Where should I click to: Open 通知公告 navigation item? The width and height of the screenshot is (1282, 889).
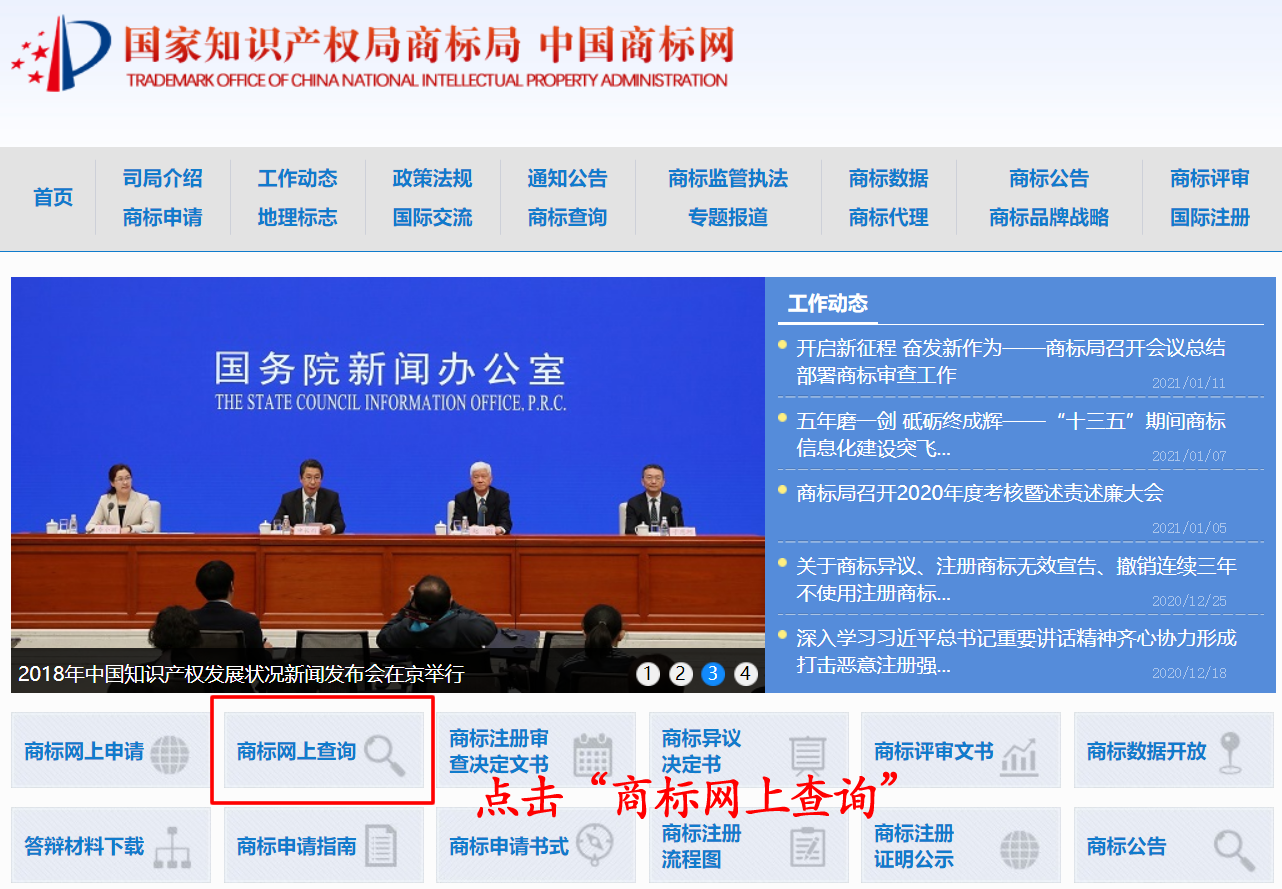pos(568,178)
